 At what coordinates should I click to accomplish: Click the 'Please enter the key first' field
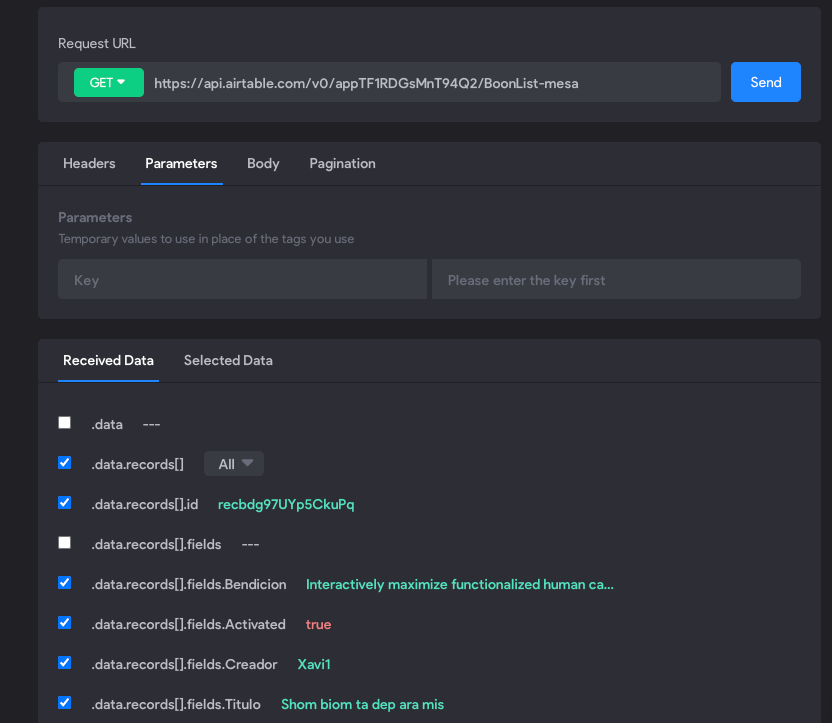click(616, 279)
